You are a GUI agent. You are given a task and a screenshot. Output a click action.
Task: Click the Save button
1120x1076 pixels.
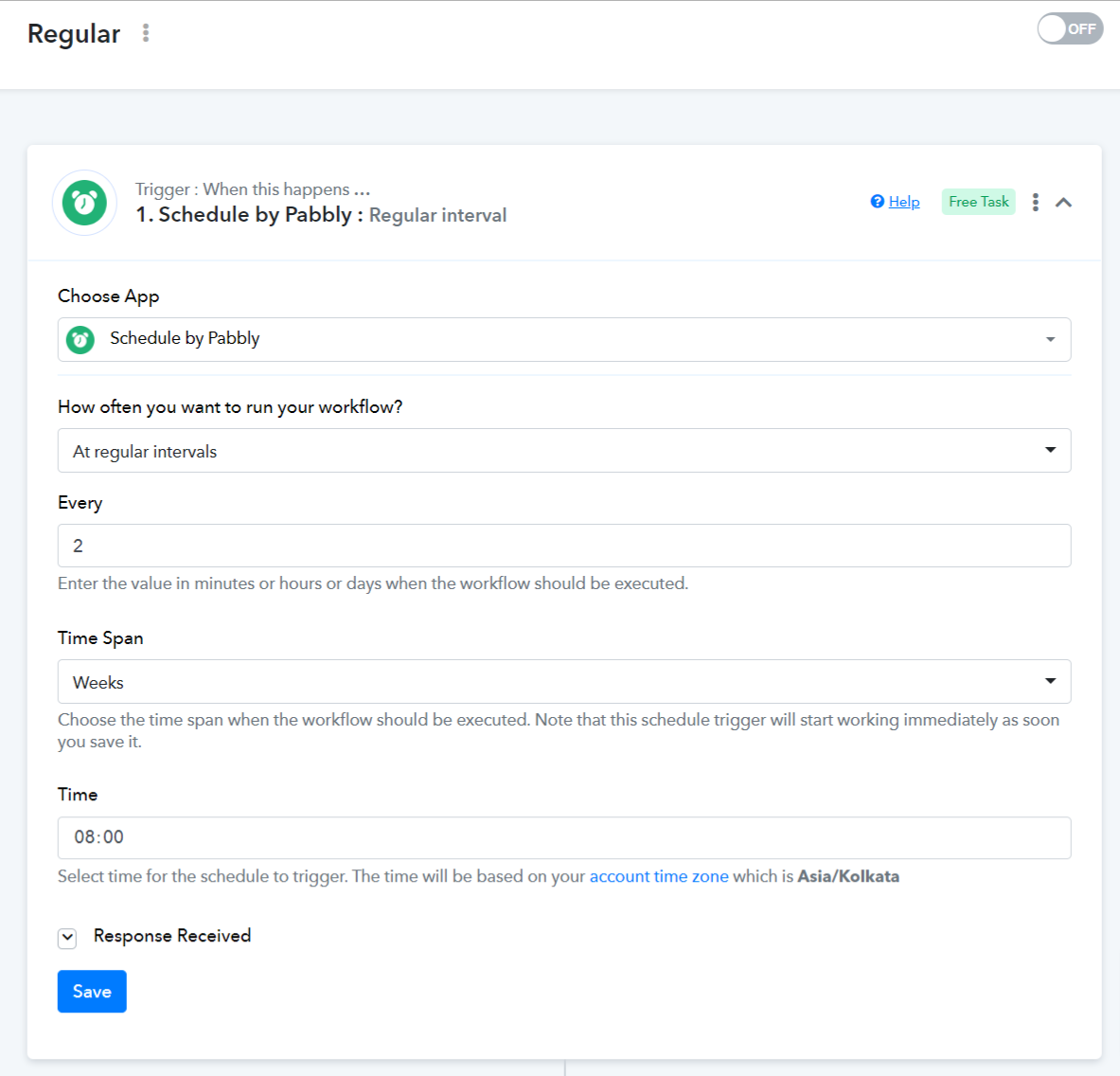pyautogui.click(x=92, y=991)
